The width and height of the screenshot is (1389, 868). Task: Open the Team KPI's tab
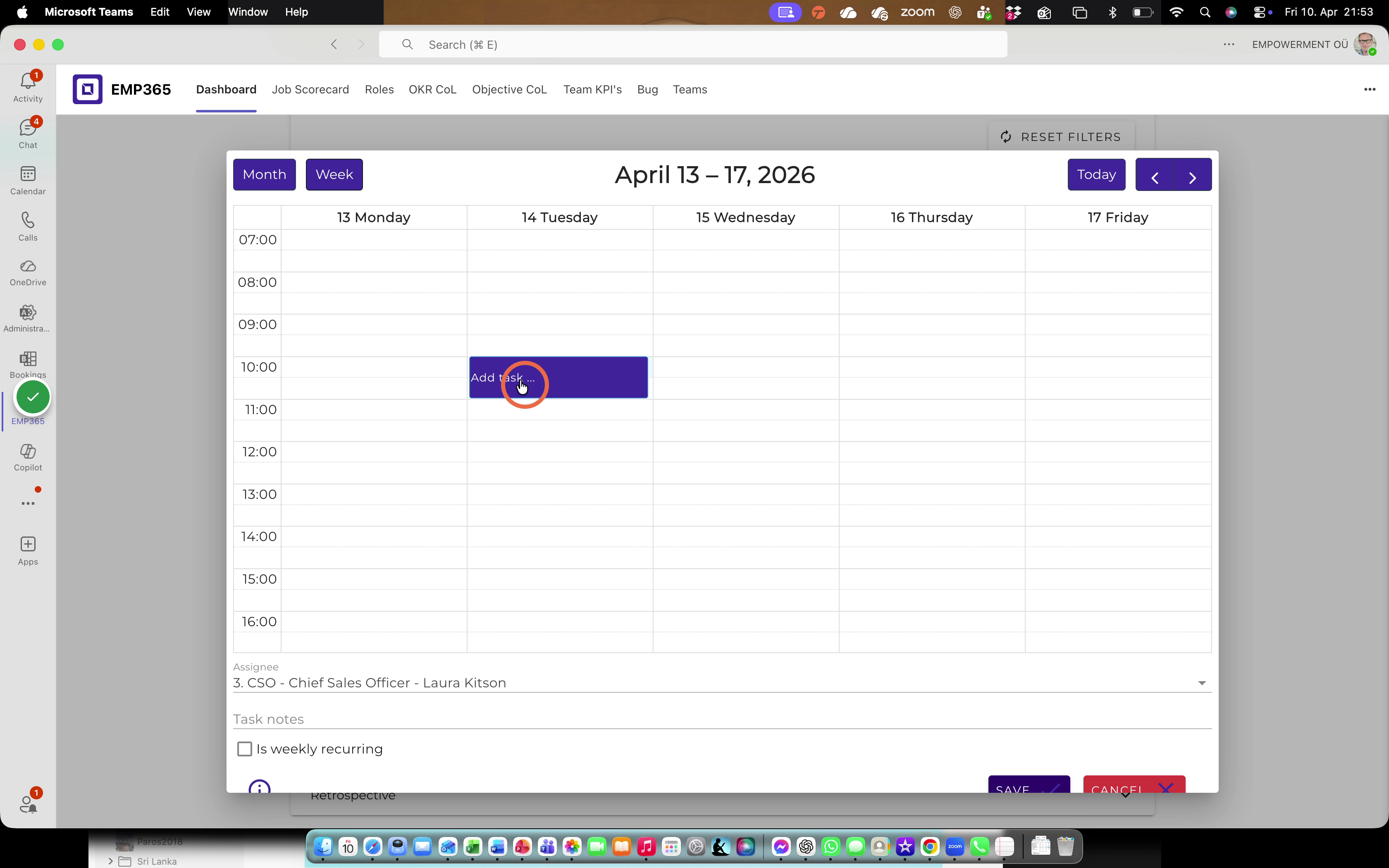[592, 90]
